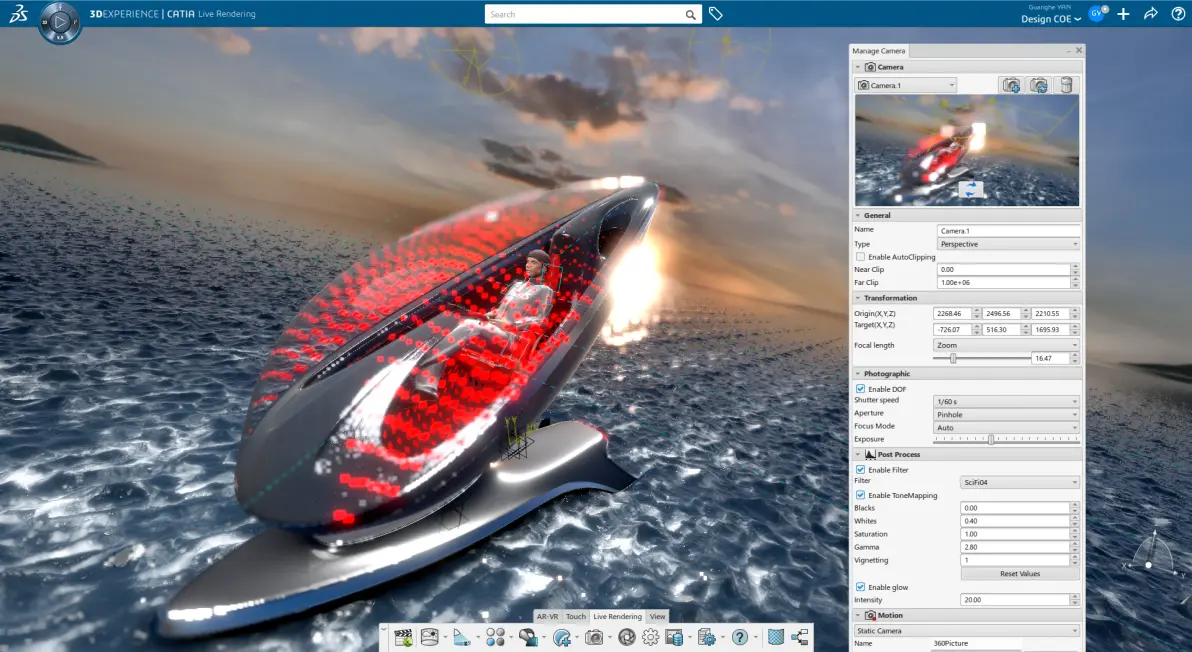The height and width of the screenshot is (652, 1192).
Task: Click the clapperboard scene icon in bottom toolbar
Action: pyautogui.click(x=404, y=638)
